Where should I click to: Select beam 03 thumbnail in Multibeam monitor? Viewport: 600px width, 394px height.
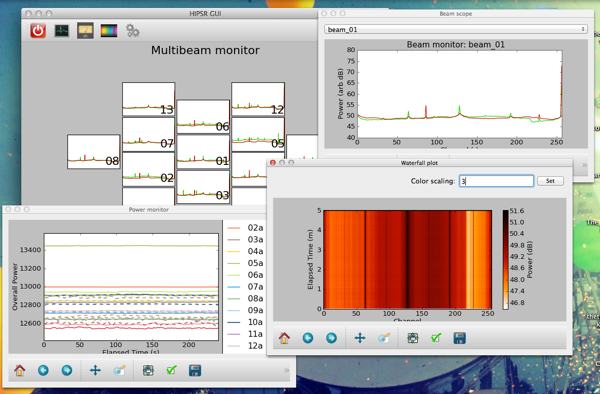pyautogui.click(x=203, y=186)
